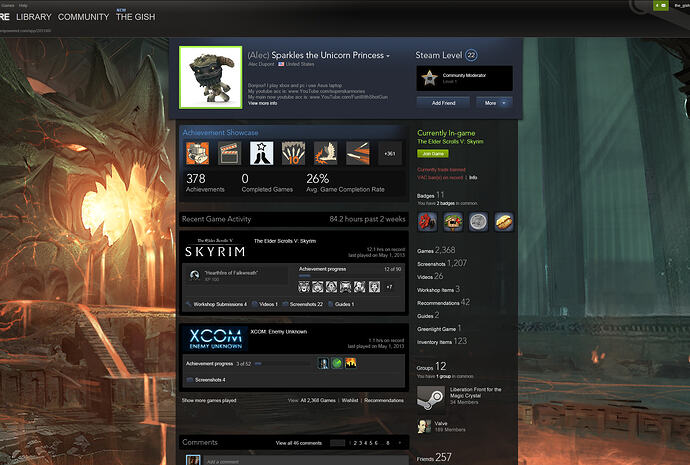The width and height of the screenshot is (690, 465).
Task: Open the green XCOM achievement icon
Action: pos(337,363)
